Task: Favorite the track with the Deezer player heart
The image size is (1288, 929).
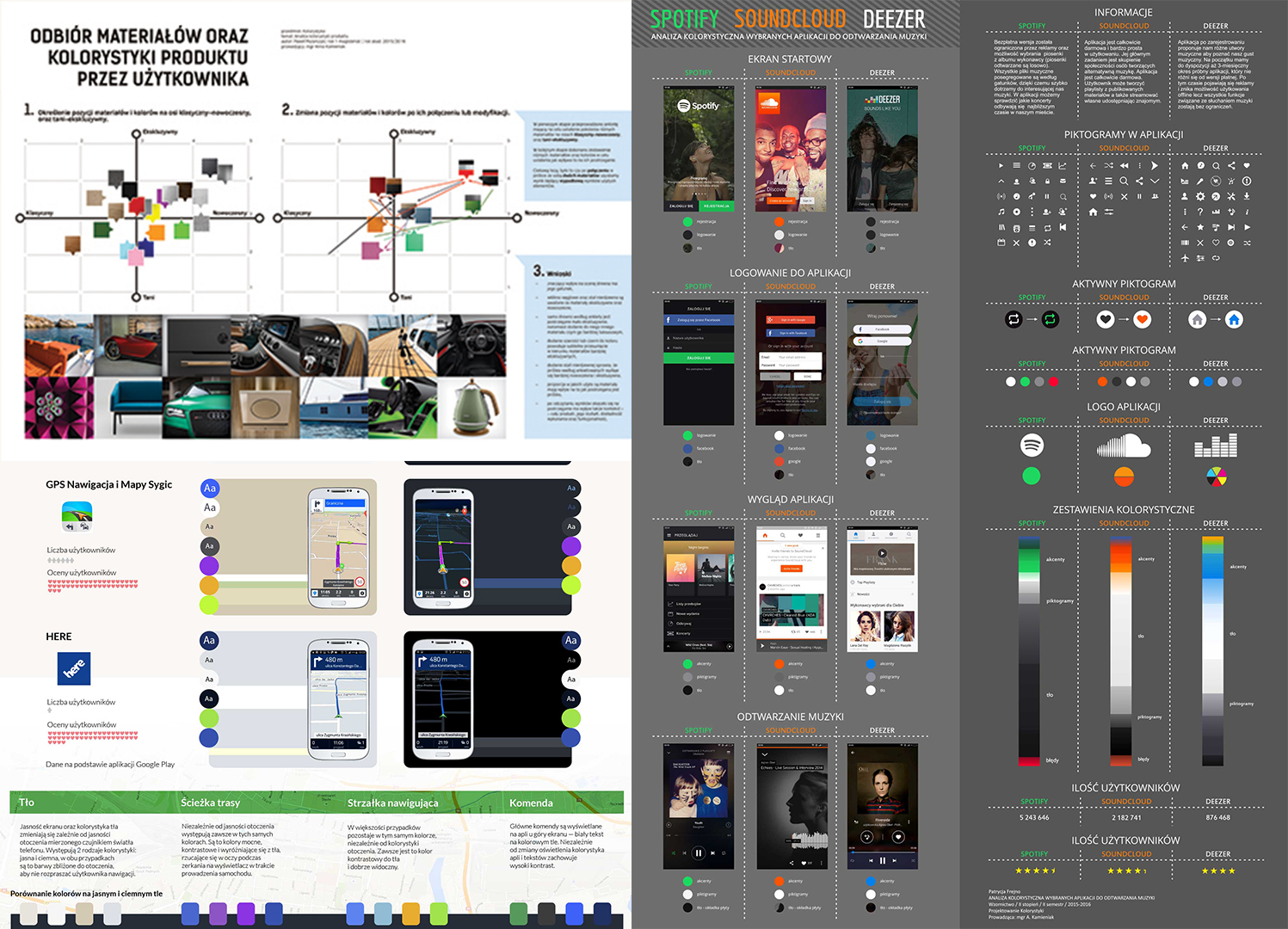Action: tap(897, 836)
